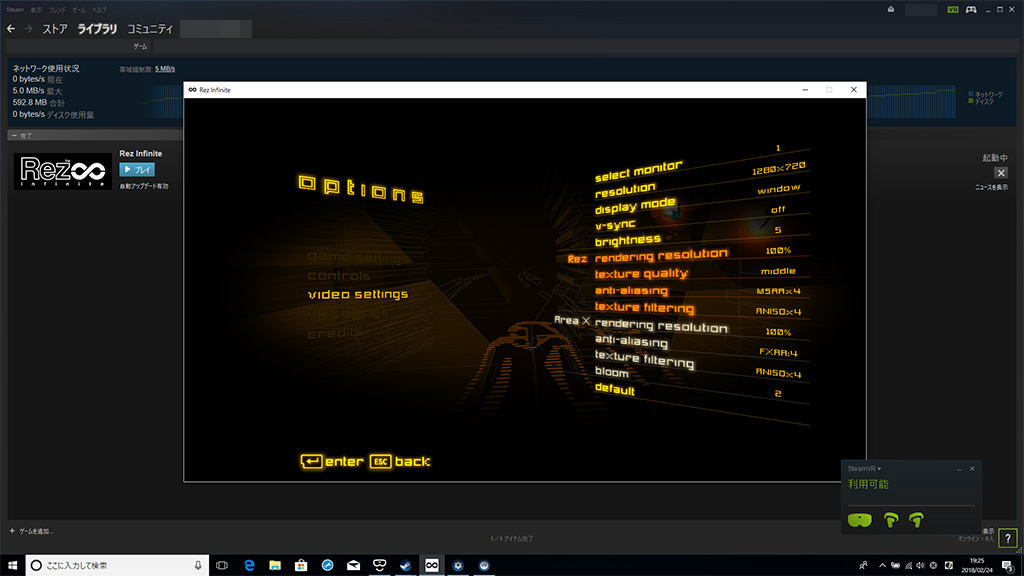
Task: Click the headset icon in SteamVR panel
Action: click(x=859, y=520)
